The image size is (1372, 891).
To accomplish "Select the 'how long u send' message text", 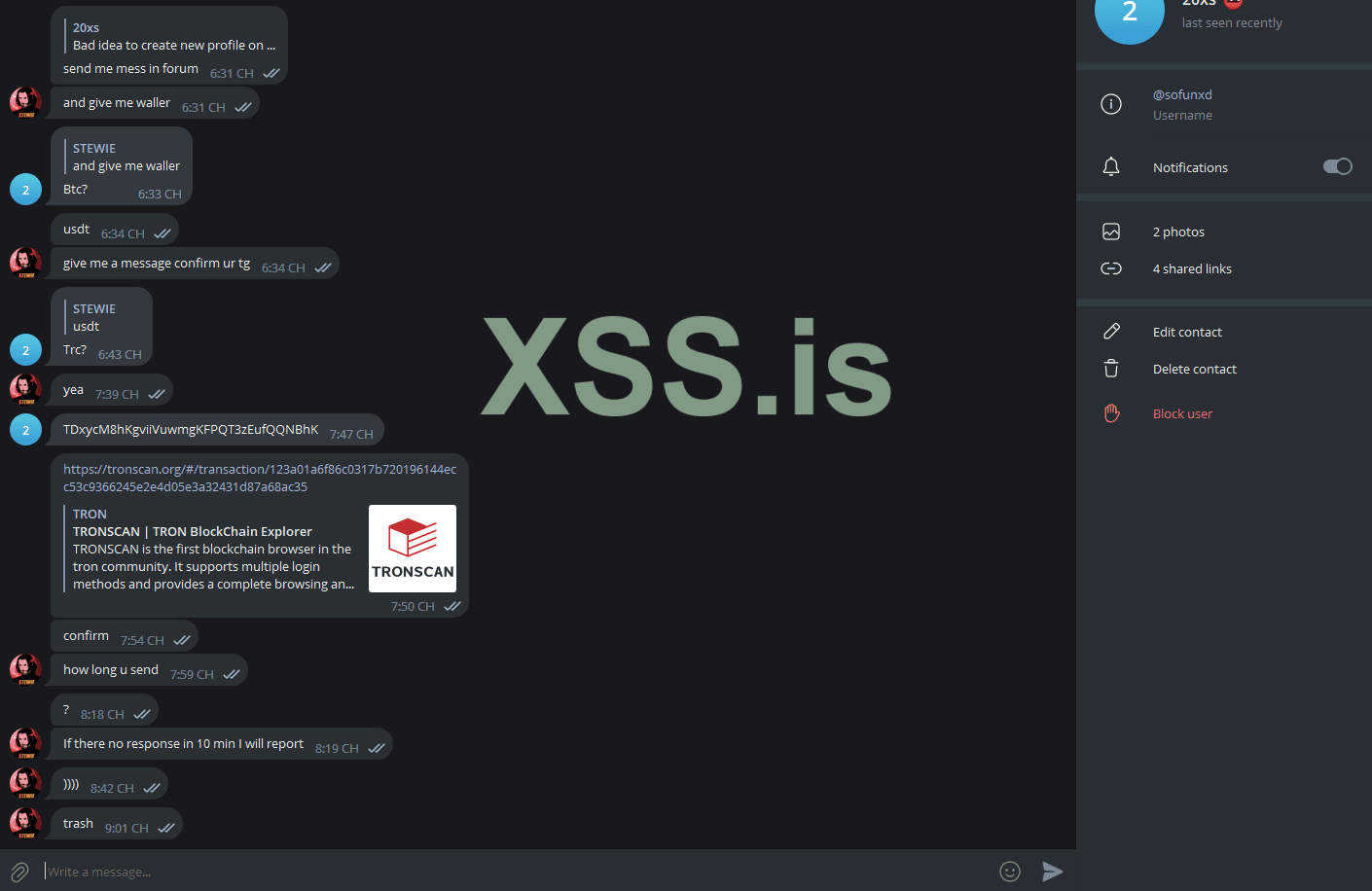I will click(111, 669).
